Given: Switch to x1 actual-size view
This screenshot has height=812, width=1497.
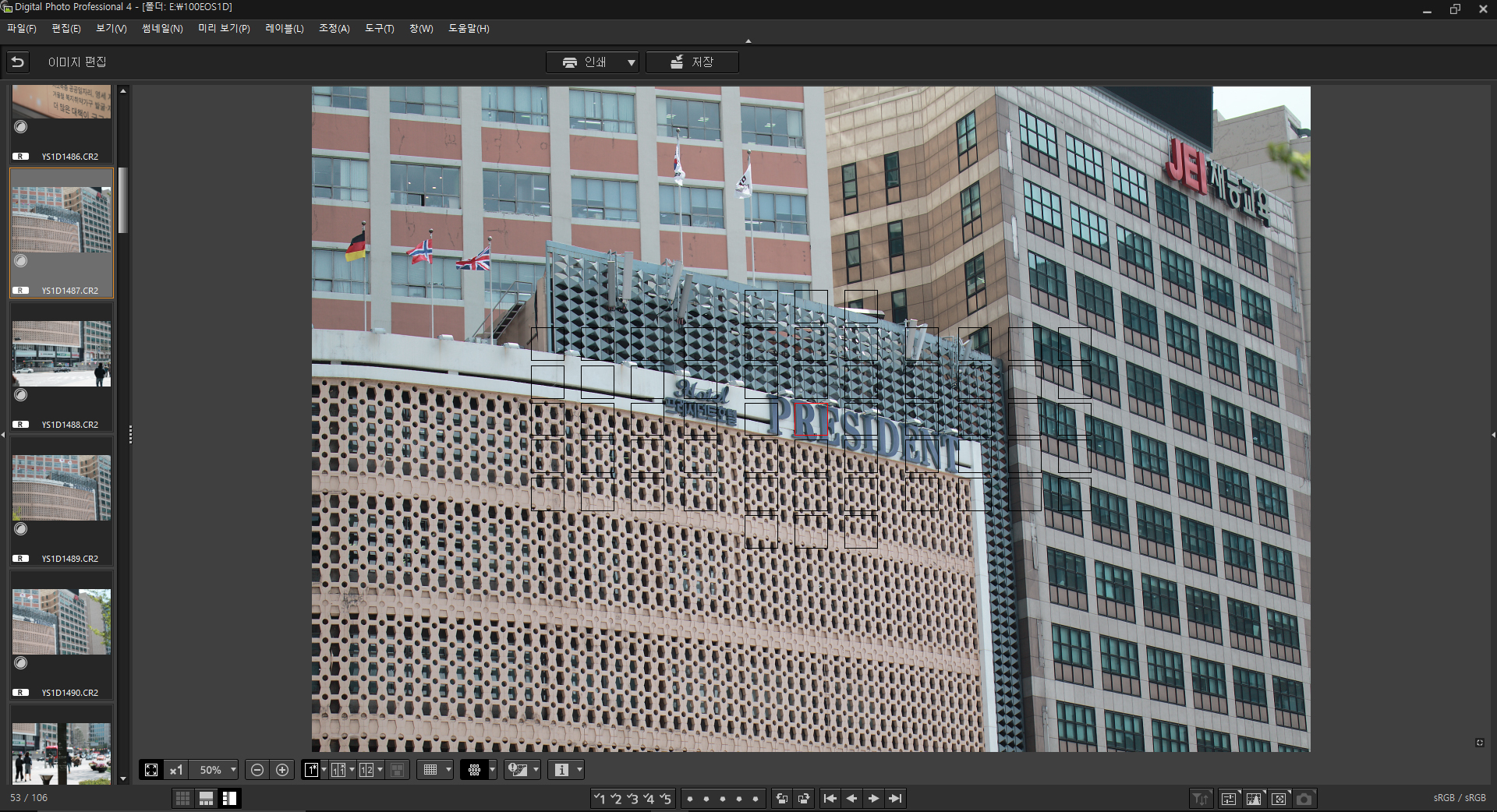Looking at the screenshot, I should click(x=176, y=770).
